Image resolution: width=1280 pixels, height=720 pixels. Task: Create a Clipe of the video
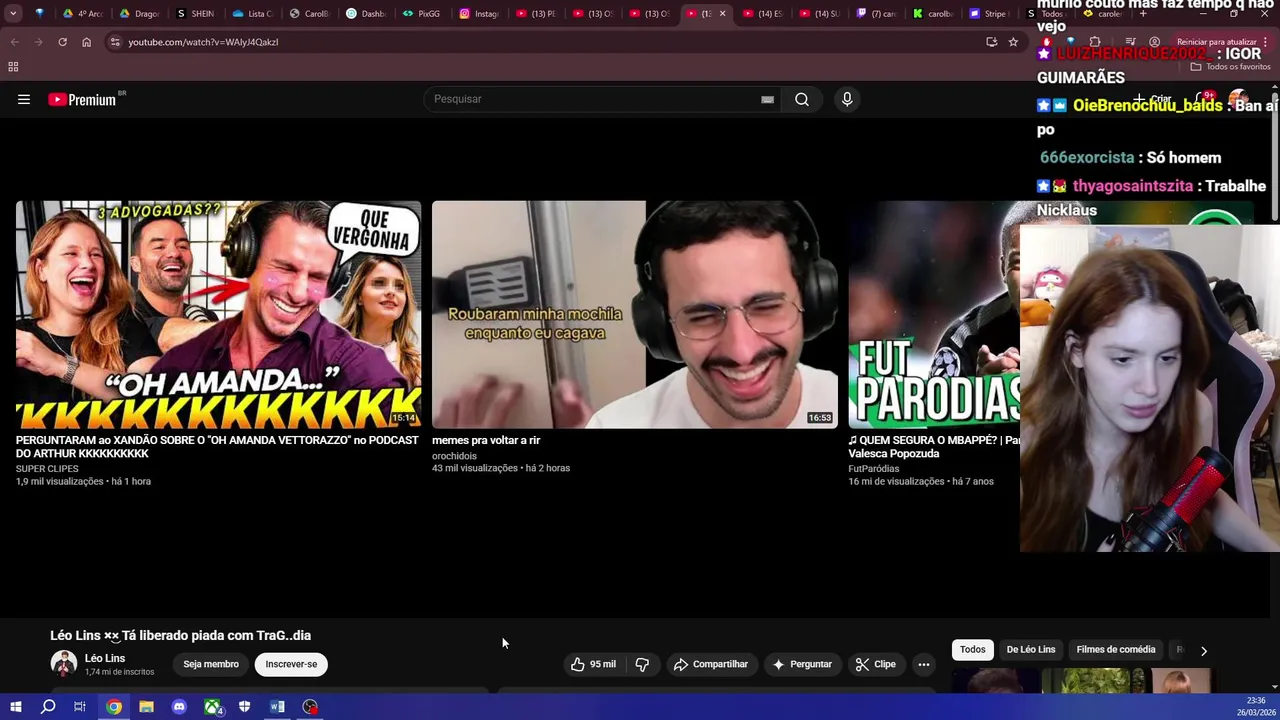click(876, 664)
